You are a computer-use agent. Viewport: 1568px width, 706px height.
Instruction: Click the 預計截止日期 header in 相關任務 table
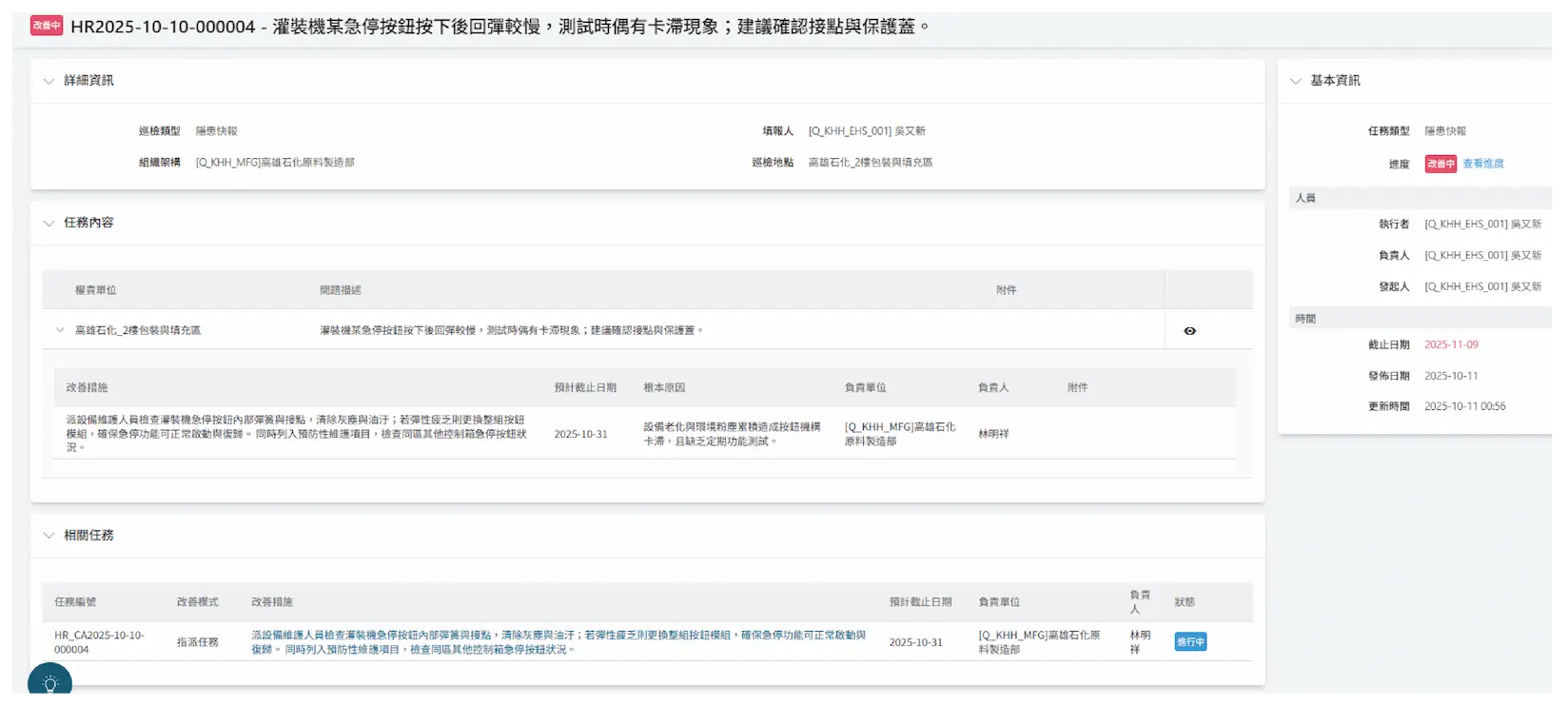pos(920,602)
